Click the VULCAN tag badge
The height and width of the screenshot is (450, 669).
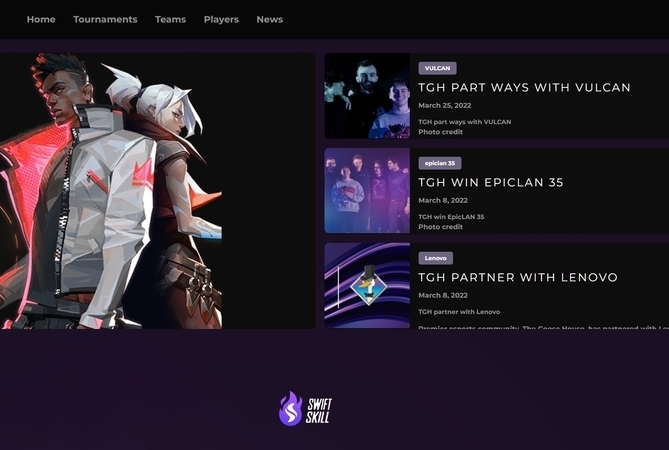pyautogui.click(x=437, y=68)
